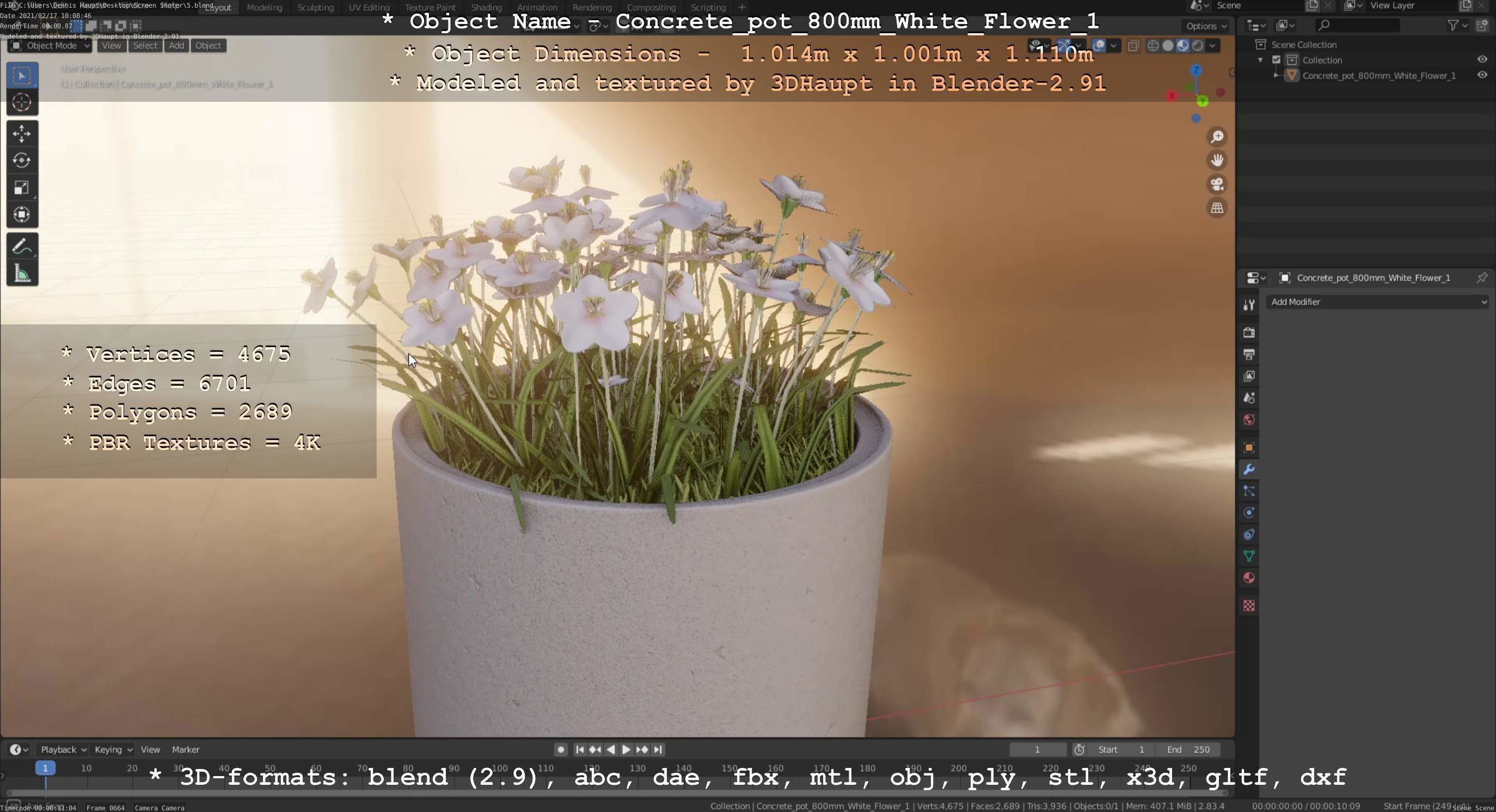
Task: Open the viewport Options dropdown
Action: click(x=1206, y=26)
